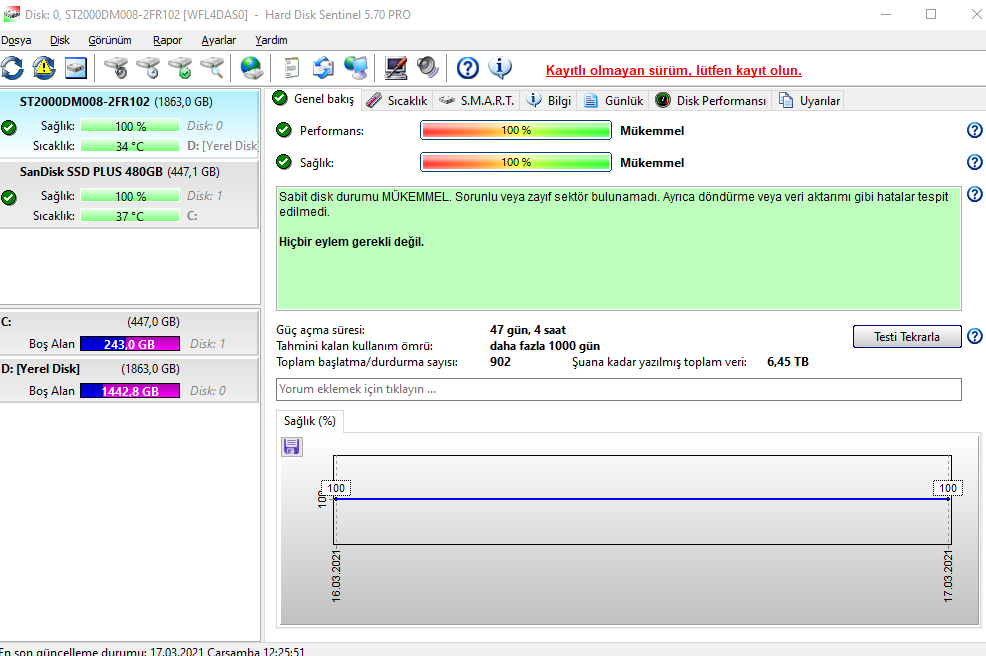Save the health graph with floppy icon

pyautogui.click(x=292, y=446)
